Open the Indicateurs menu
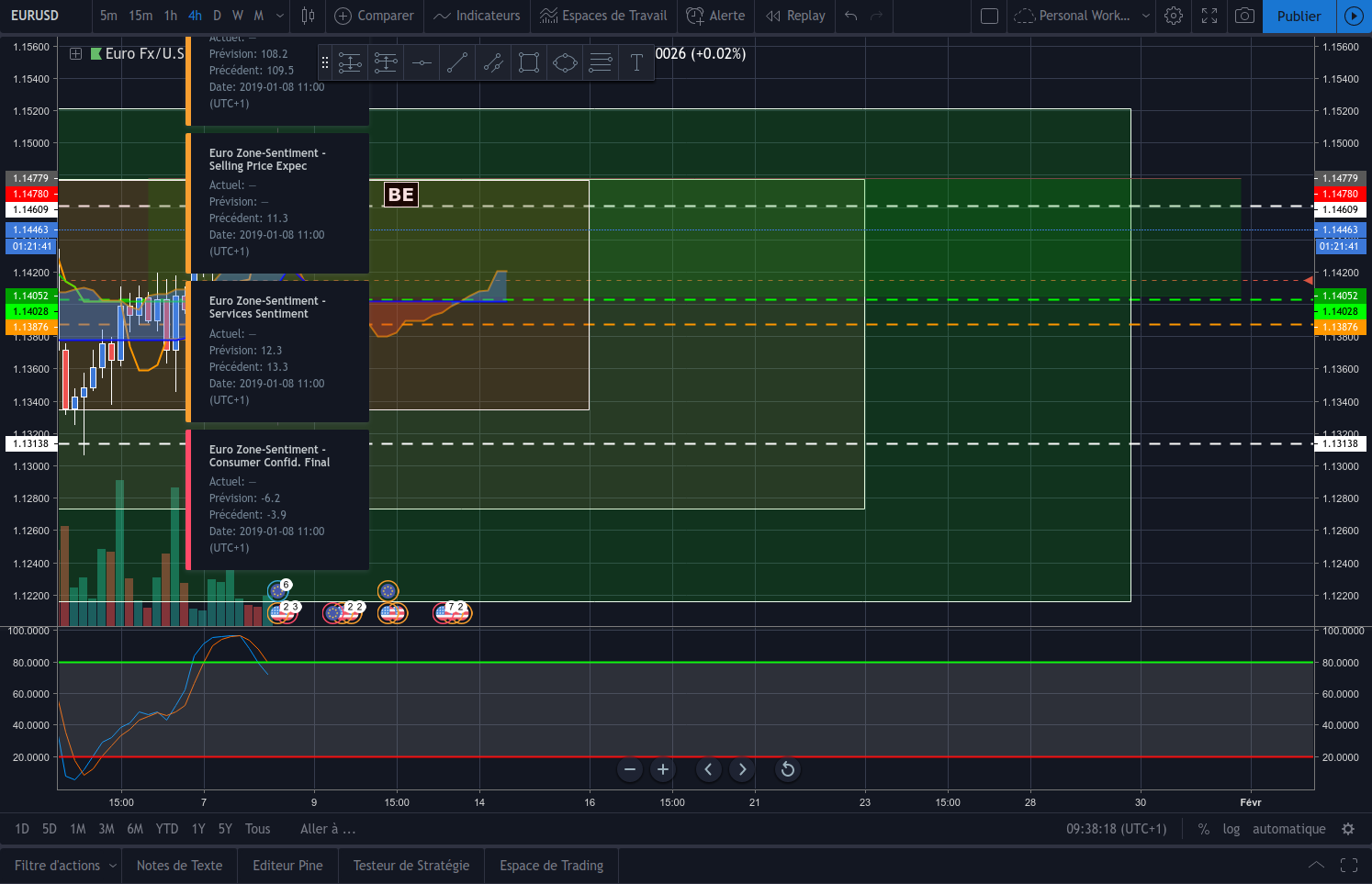The image size is (1372, 884). 477,16
